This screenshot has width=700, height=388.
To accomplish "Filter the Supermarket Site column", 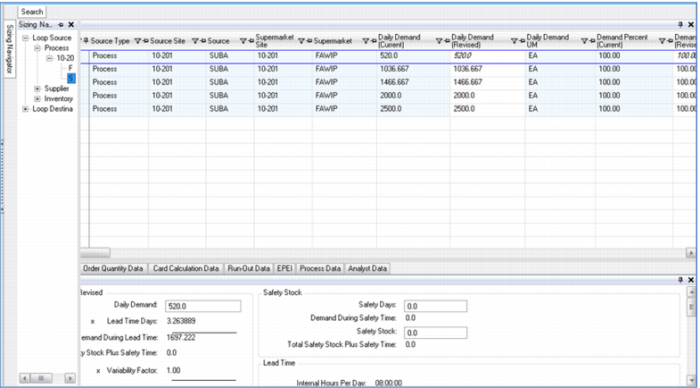I will pos(301,41).
